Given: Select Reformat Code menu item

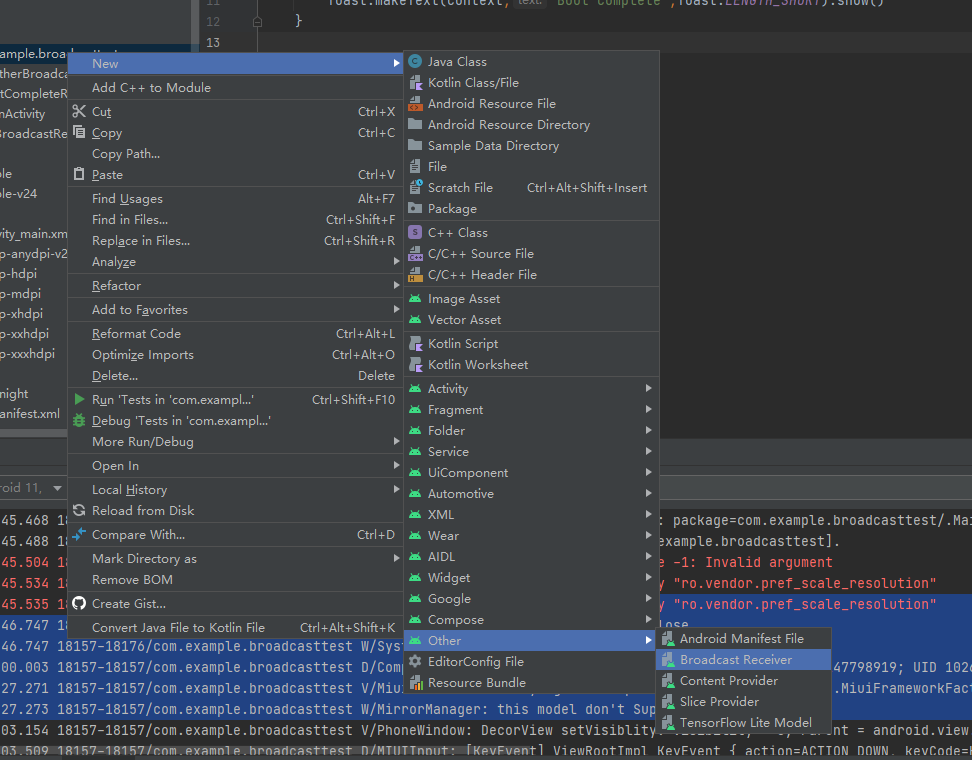Looking at the screenshot, I should click(235, 334).
